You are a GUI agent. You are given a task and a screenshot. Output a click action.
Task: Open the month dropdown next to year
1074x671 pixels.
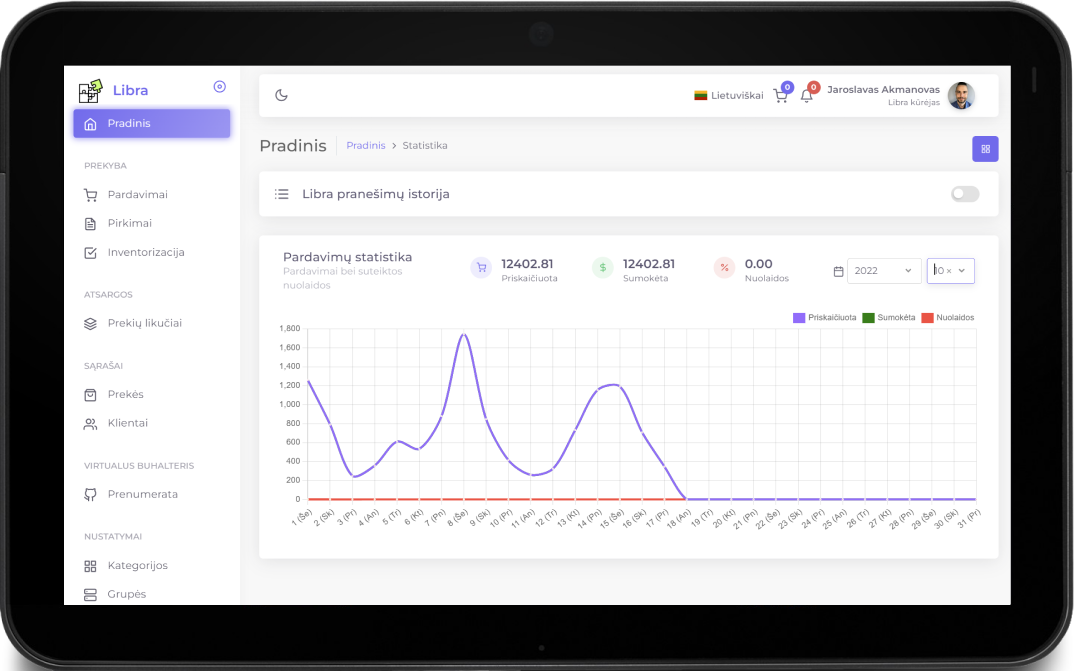(950, 271)
